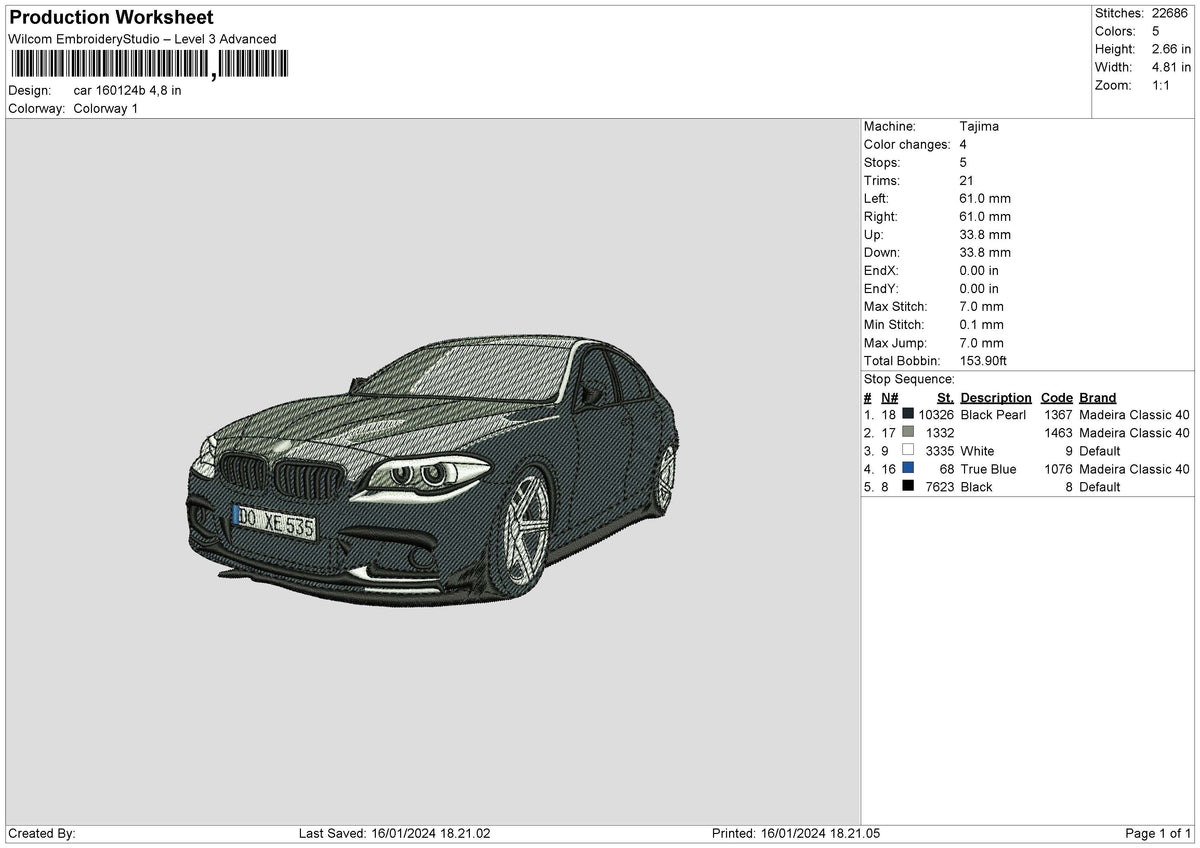Click the 'Created By:' footer label
Screen dimensions: 1200x848
coord(41,833)
